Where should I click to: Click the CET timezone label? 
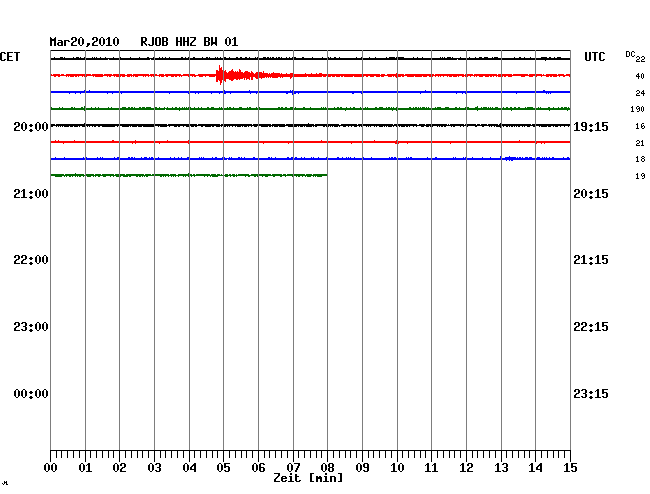(10, 57)
